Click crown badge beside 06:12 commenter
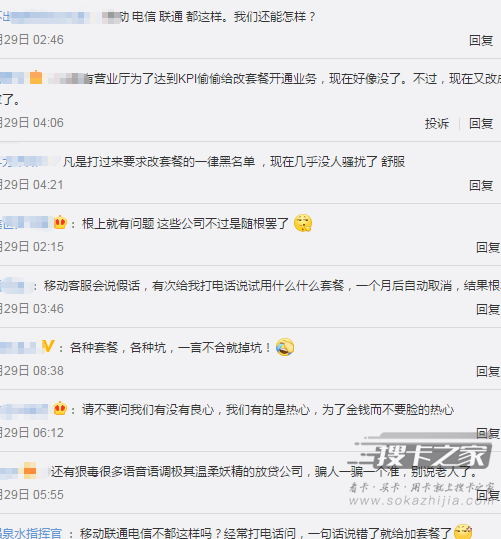The image size is (501, 539). (x=60, y=409)
